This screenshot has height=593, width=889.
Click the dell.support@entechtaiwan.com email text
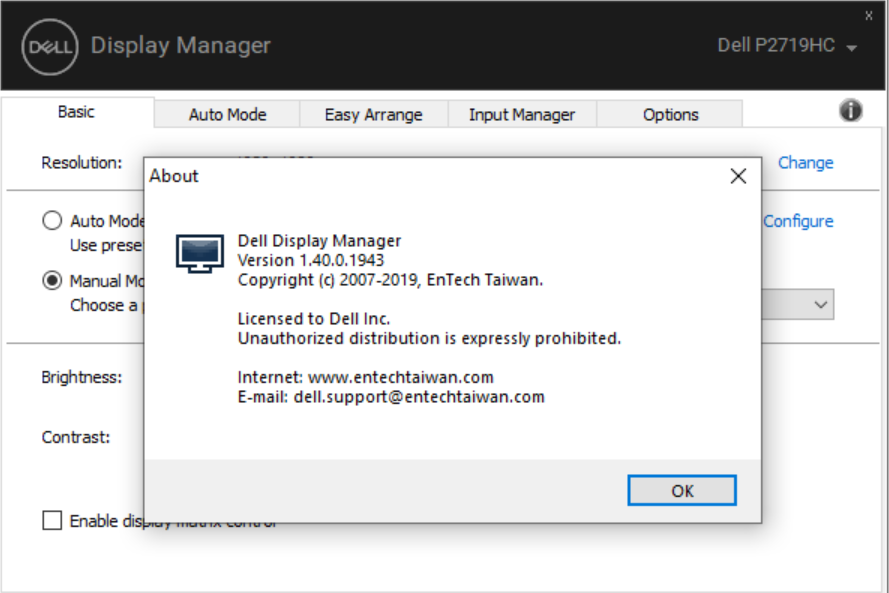(x=419, y=397)
